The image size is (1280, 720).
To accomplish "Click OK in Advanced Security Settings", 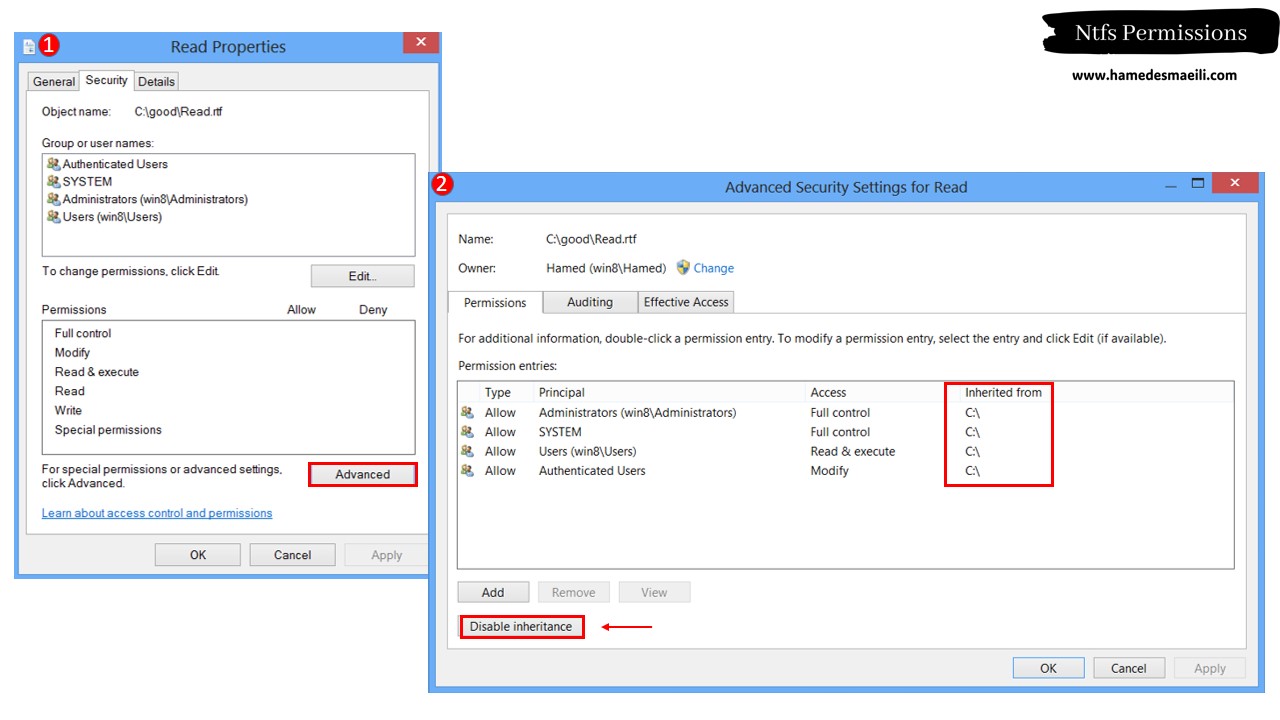I will click(x=1048, y=668).
